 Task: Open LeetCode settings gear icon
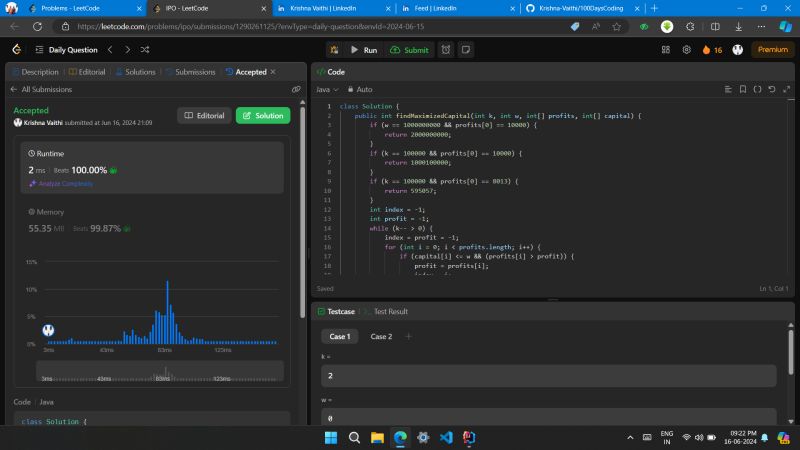[x=686, y=49]
